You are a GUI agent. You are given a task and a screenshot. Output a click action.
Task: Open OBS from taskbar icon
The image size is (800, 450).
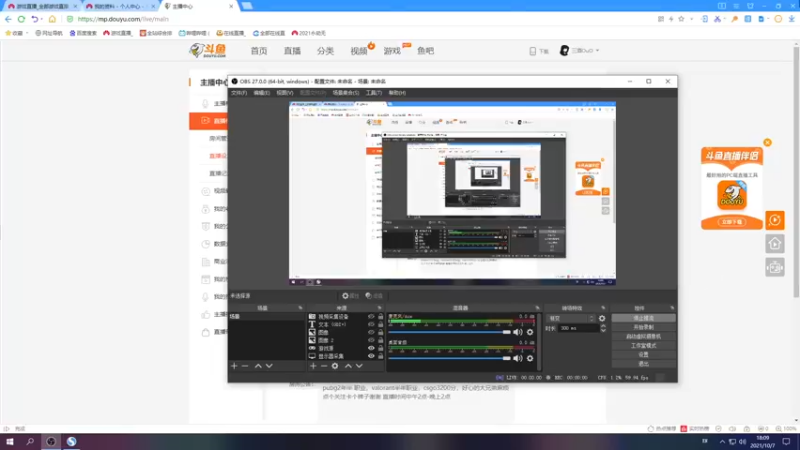click(x=51, y=441)
